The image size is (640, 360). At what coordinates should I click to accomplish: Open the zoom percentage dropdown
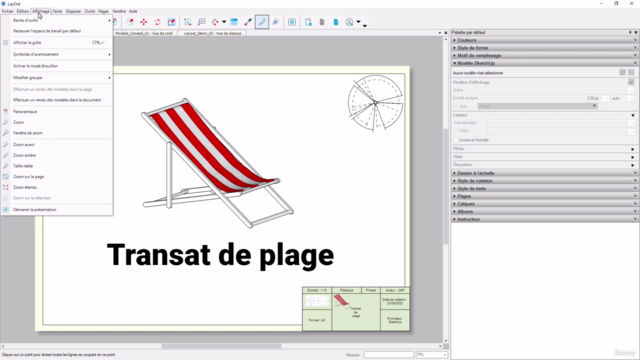(444, 355)
